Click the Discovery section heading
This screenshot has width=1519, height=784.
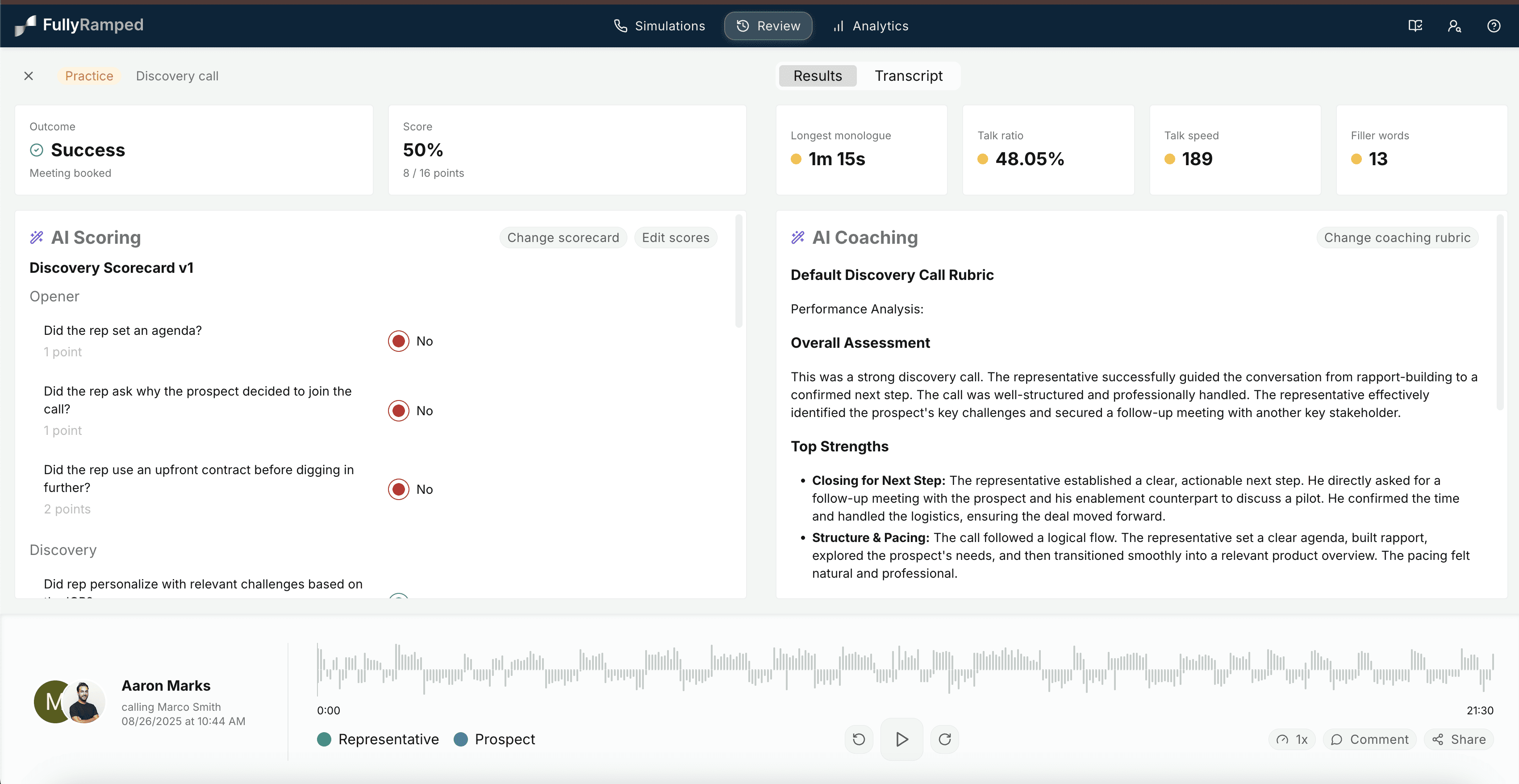coord(63,550)
